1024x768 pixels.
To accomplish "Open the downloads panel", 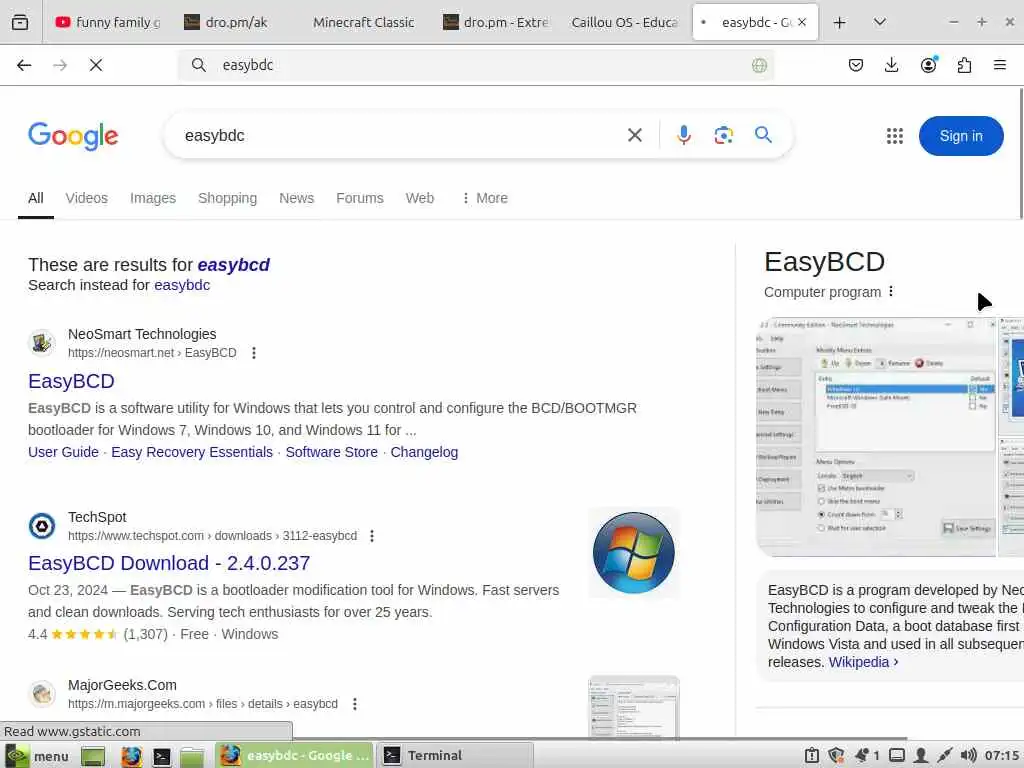I will click(x=891, y=65).
